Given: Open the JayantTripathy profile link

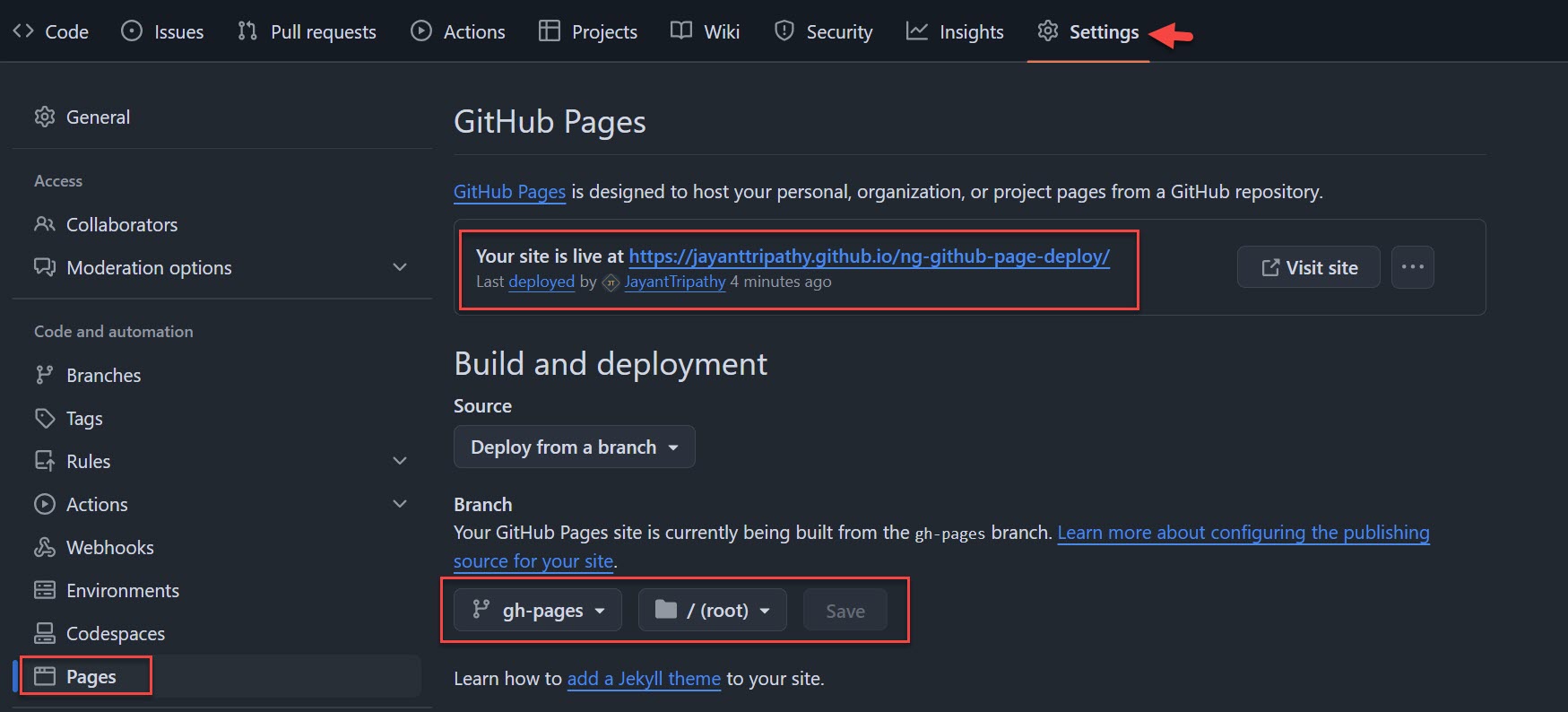Looking at the screenshot, I should (675, 282).
